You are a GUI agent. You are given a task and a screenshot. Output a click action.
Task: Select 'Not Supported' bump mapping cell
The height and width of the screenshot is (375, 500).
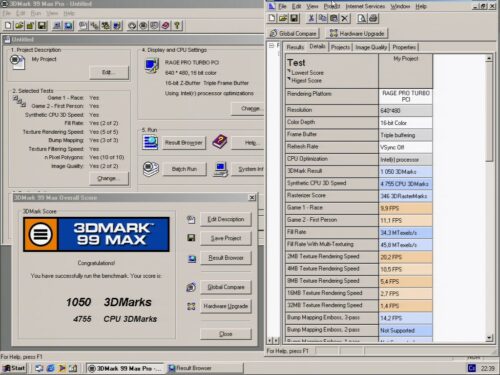406,331
